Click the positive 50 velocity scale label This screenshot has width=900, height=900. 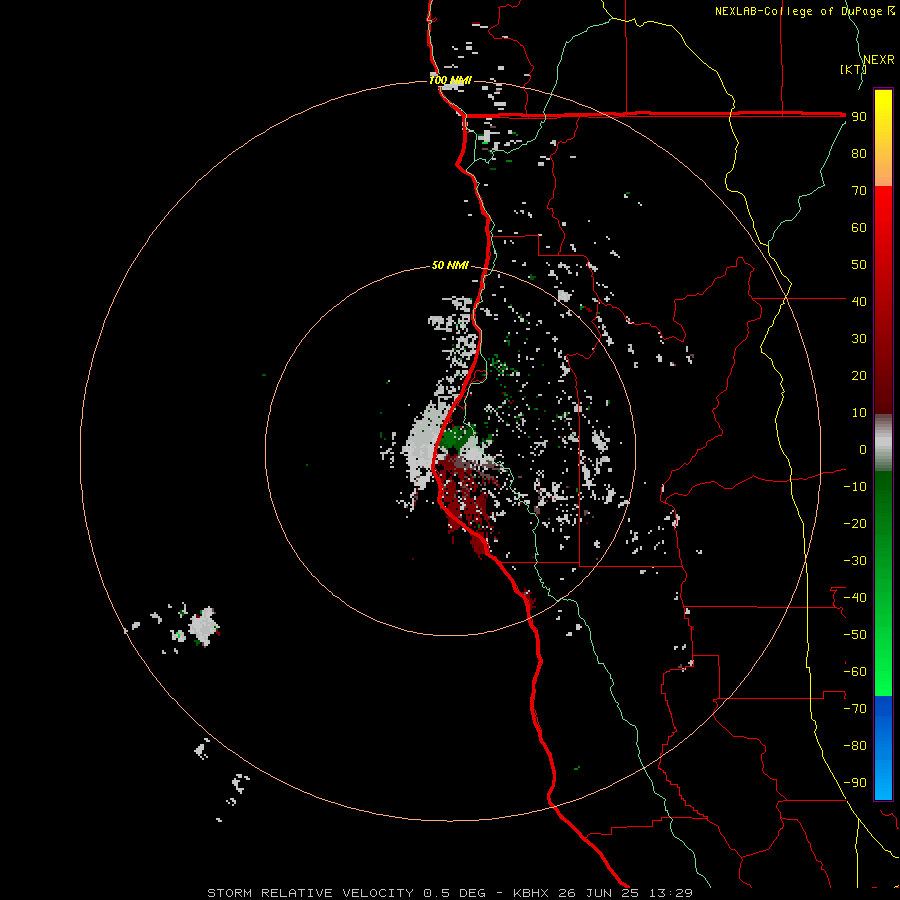coord(859,265)
